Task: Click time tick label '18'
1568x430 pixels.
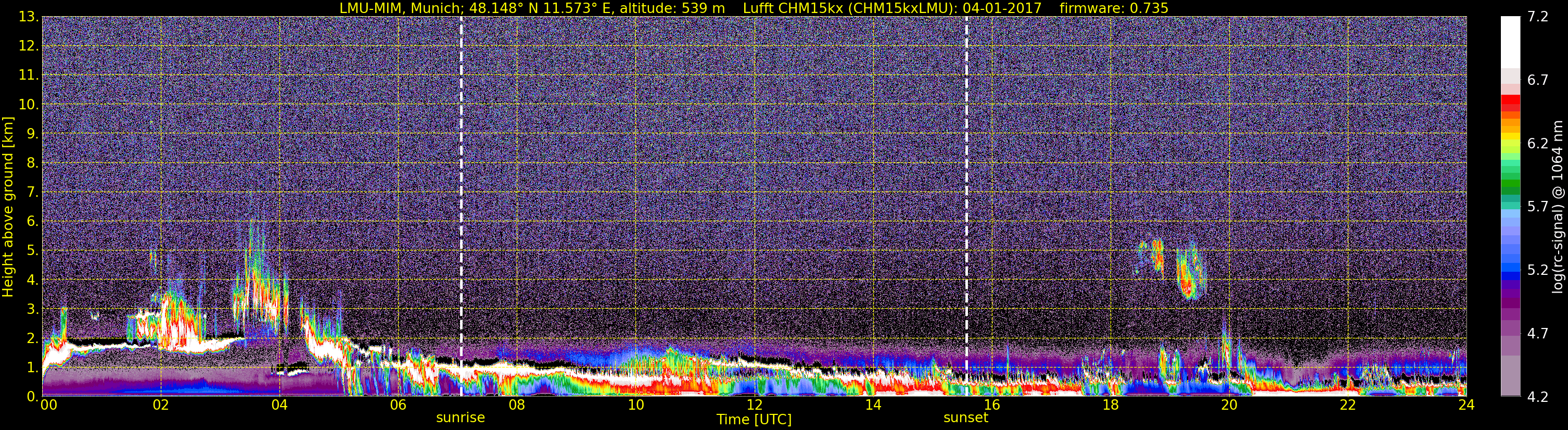Action: click(x=1110, y=405)
